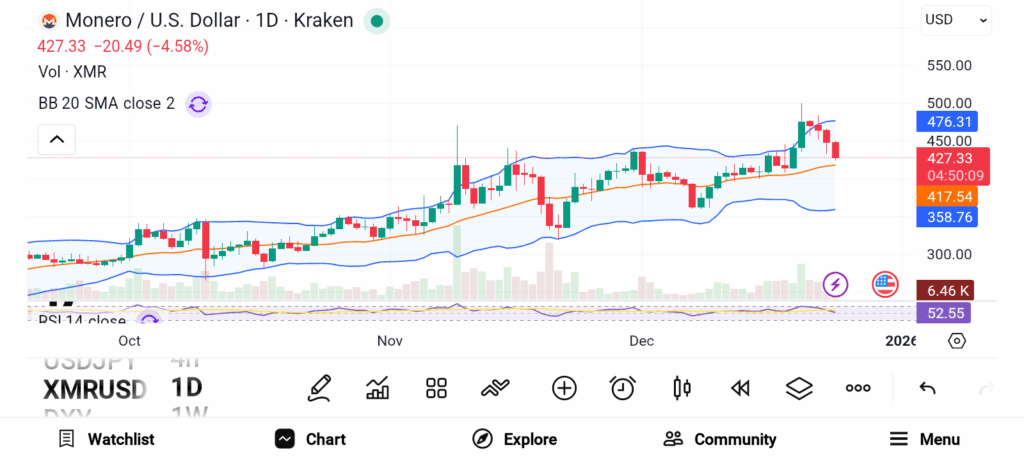Undo the last chart action

(x=927, y=388)
